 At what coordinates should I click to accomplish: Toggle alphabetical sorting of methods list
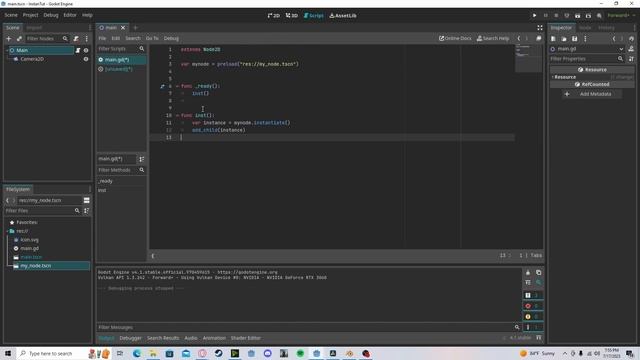[x=142, y=159]
